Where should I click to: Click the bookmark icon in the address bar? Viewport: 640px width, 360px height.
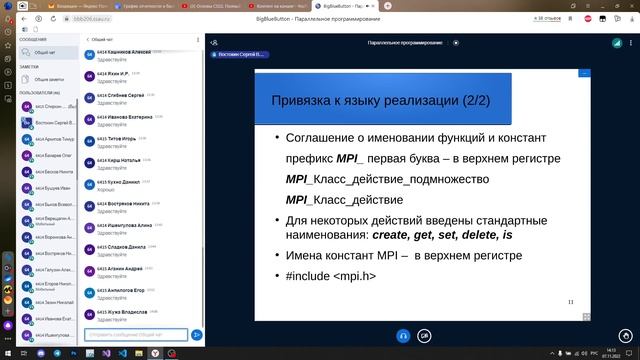tap(570, 19)
